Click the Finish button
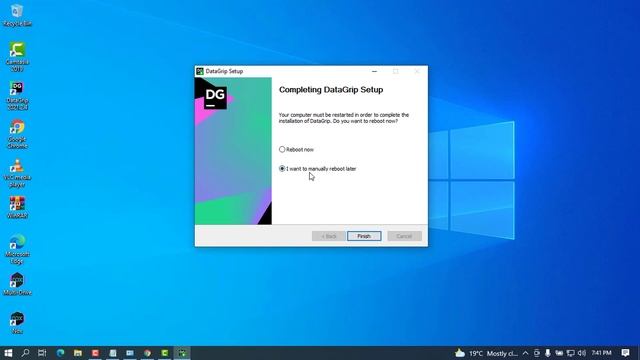This screenshot has width=640, height=360. pos(364,236)
